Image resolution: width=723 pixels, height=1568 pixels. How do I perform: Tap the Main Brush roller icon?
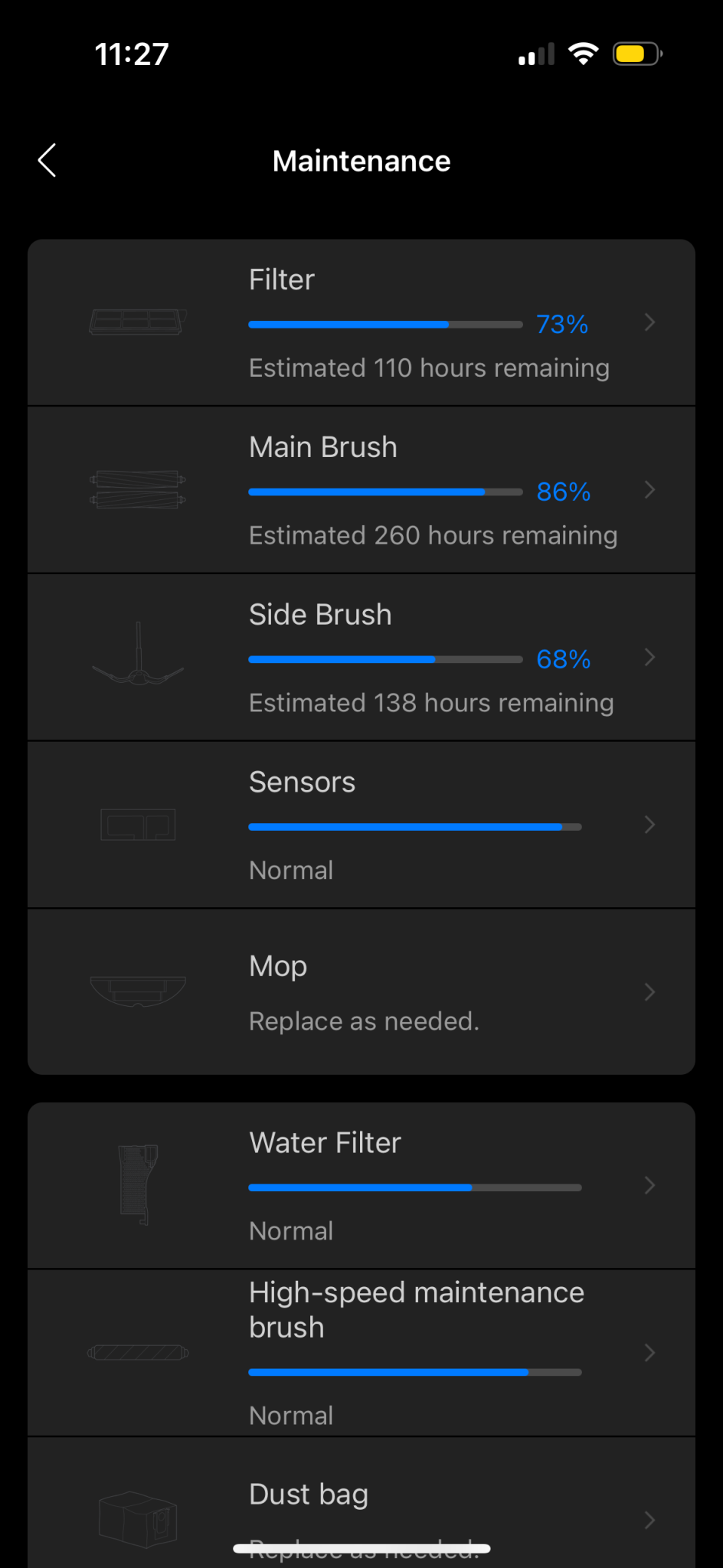coord(138,490)
